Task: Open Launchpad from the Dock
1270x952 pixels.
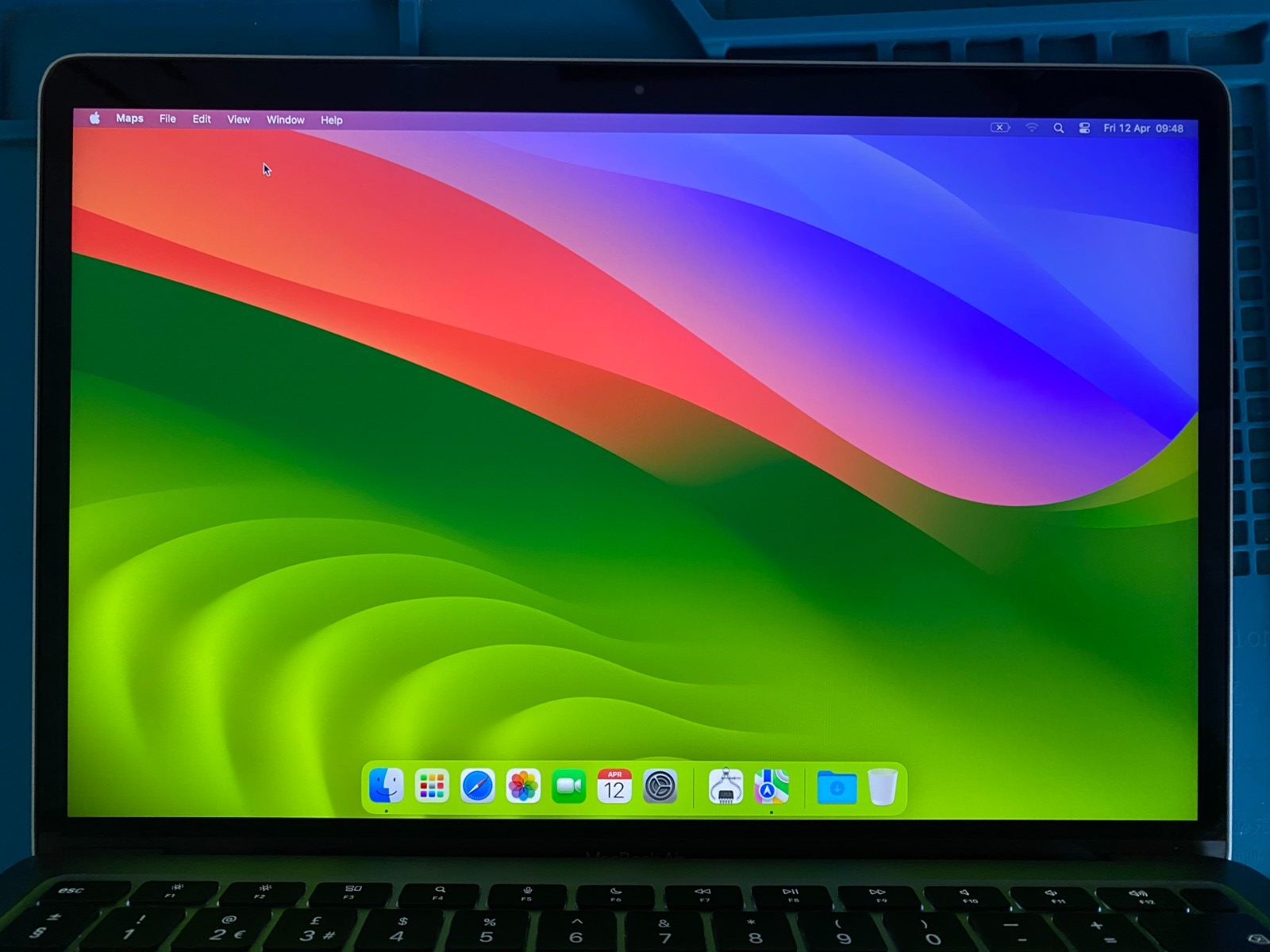Action: click(432, 786)
